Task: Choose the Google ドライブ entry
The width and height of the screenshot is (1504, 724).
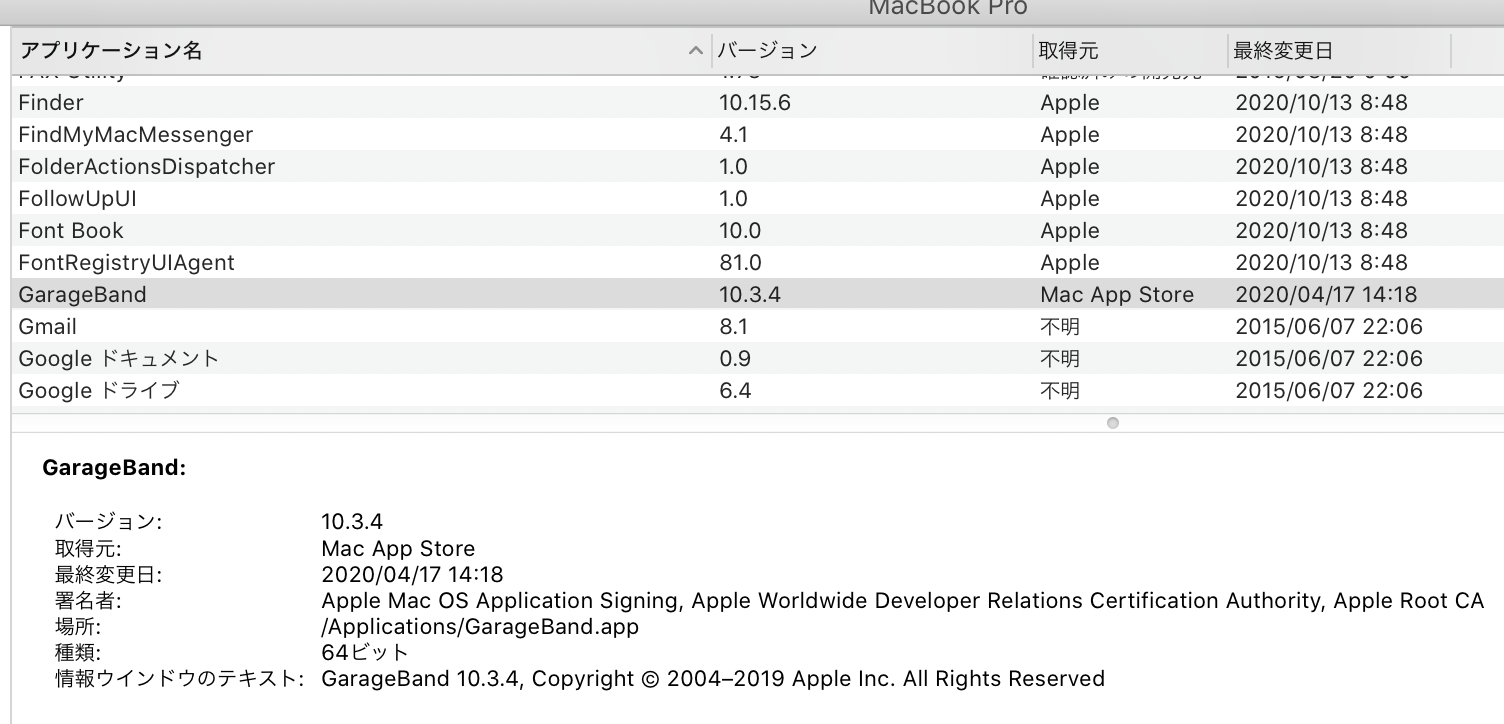Action: [x=98, y=391]
